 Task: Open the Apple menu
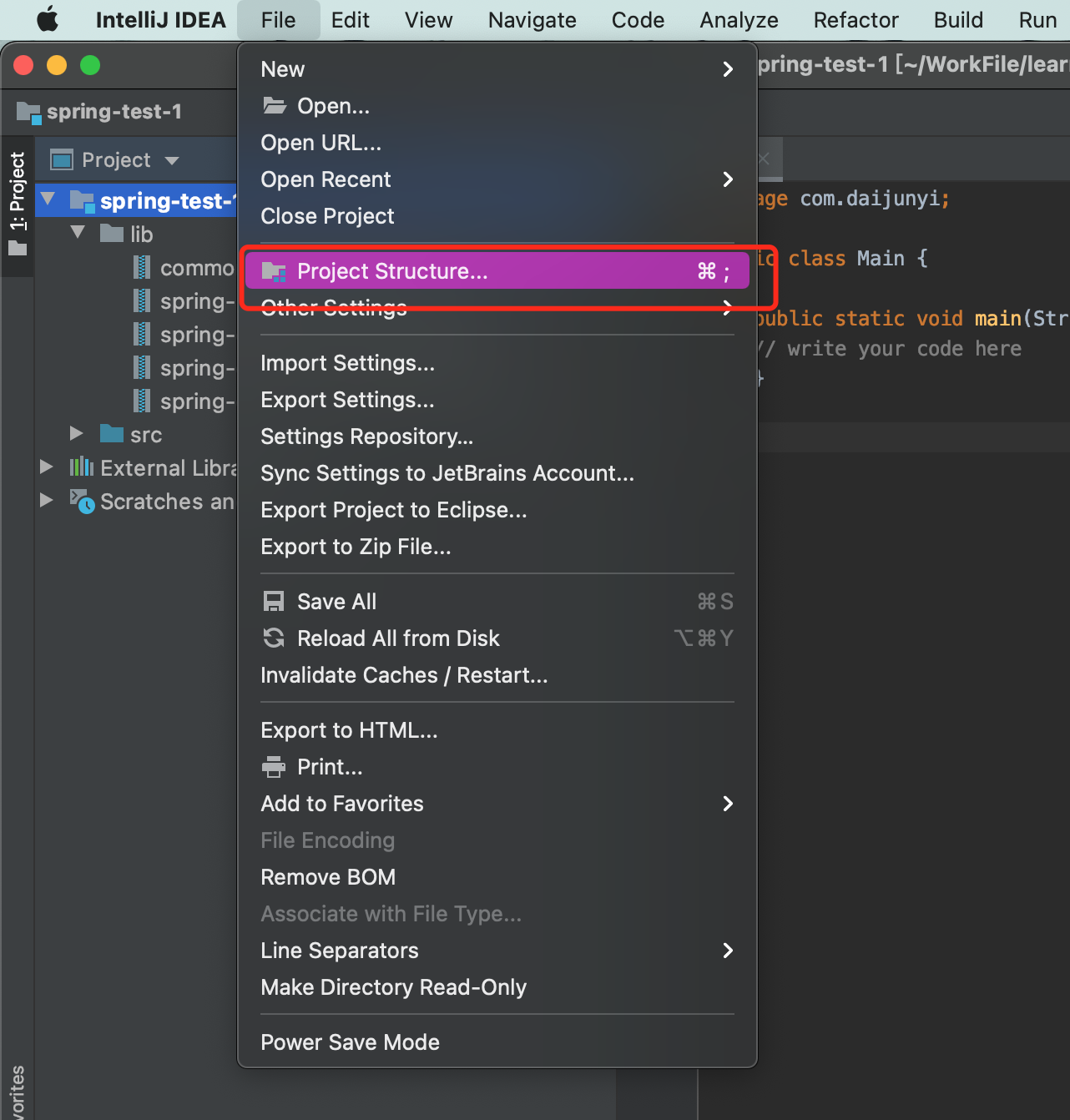tap(48, 19)
